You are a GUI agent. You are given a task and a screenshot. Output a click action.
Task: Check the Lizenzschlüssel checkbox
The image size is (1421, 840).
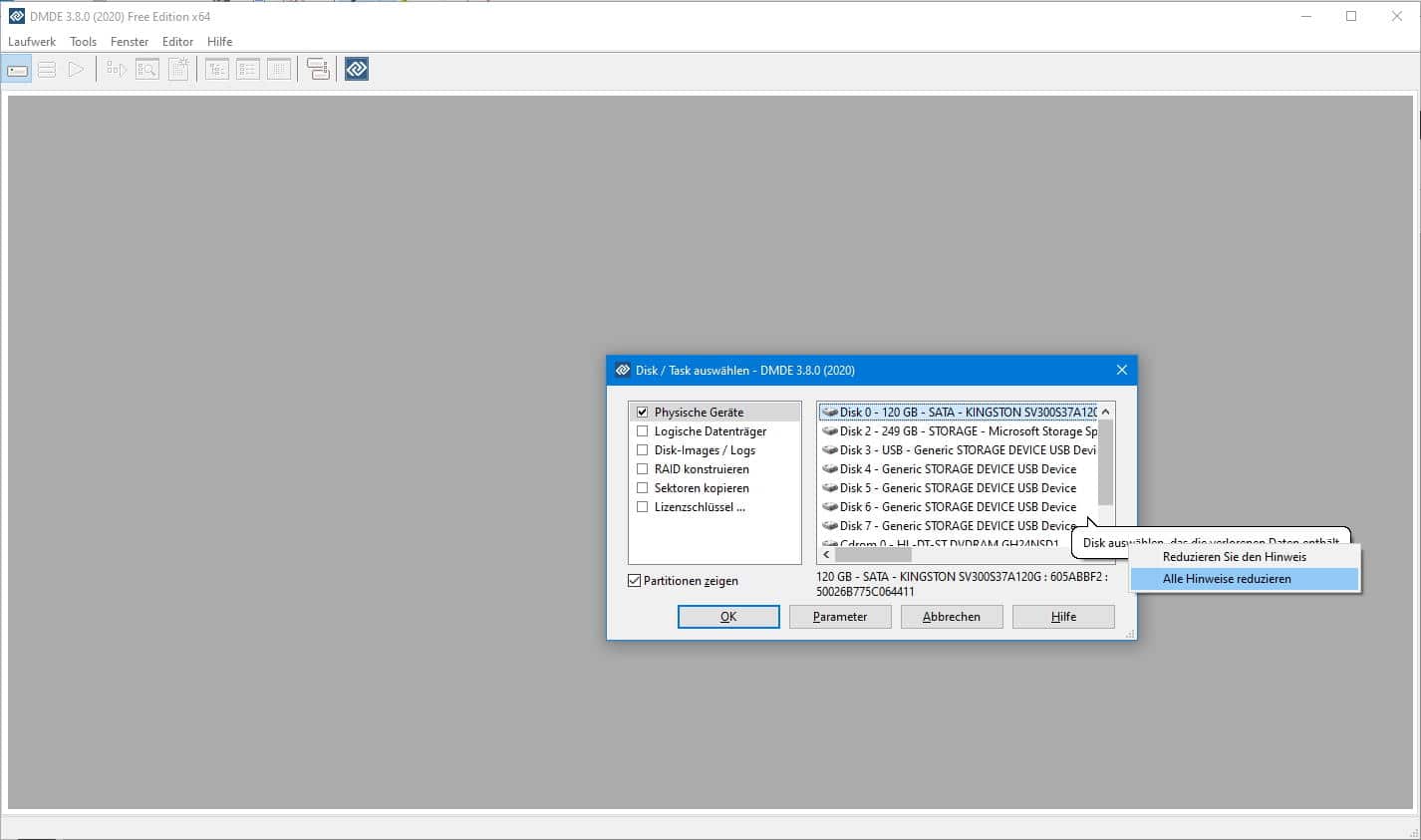643,507
